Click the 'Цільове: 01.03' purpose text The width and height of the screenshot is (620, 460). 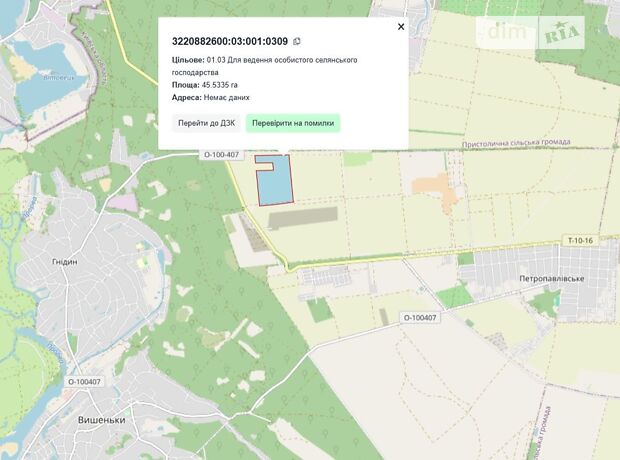pyautogui.click(x=265, y=66)
